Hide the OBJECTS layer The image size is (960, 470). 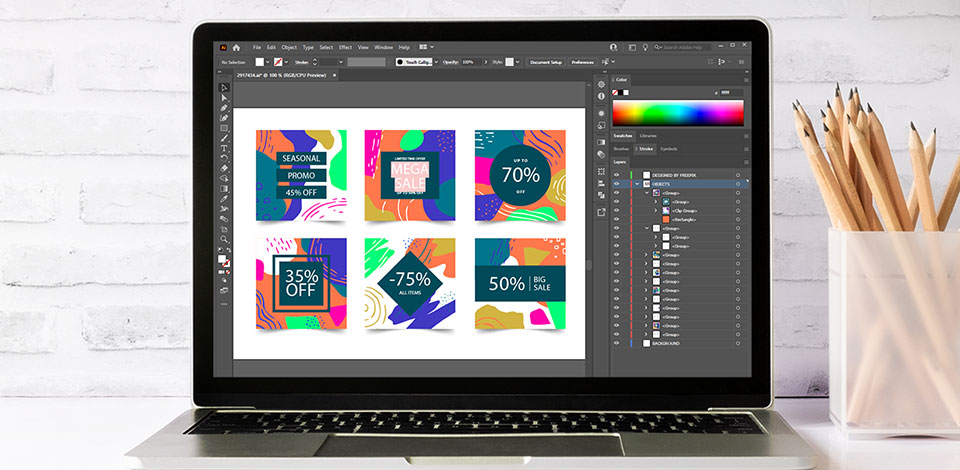(x=617, y=184)
